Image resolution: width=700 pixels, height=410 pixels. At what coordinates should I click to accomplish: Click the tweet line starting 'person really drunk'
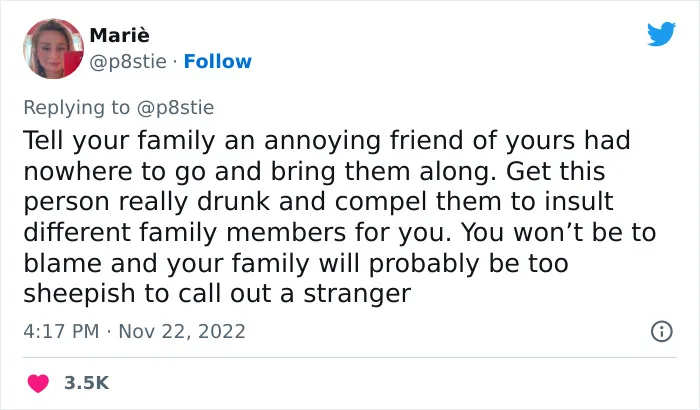click(318, 201)
